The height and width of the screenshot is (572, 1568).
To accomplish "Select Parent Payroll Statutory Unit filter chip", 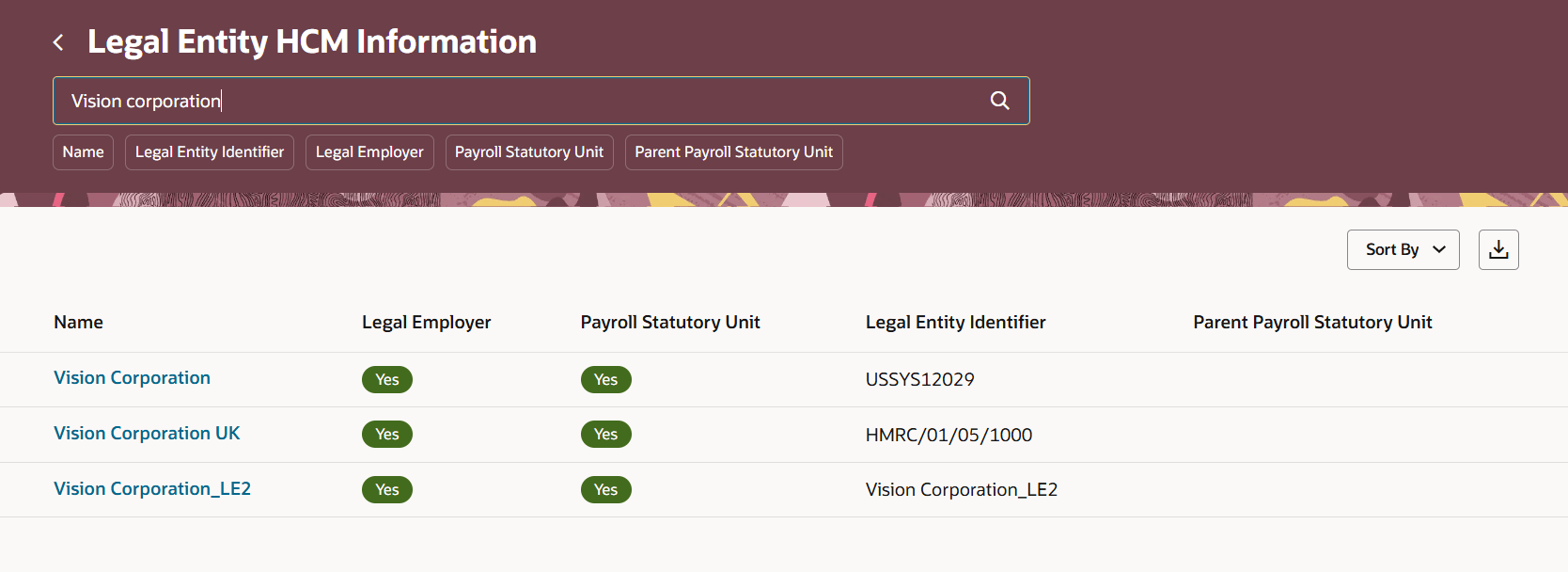I will (733, 152).
